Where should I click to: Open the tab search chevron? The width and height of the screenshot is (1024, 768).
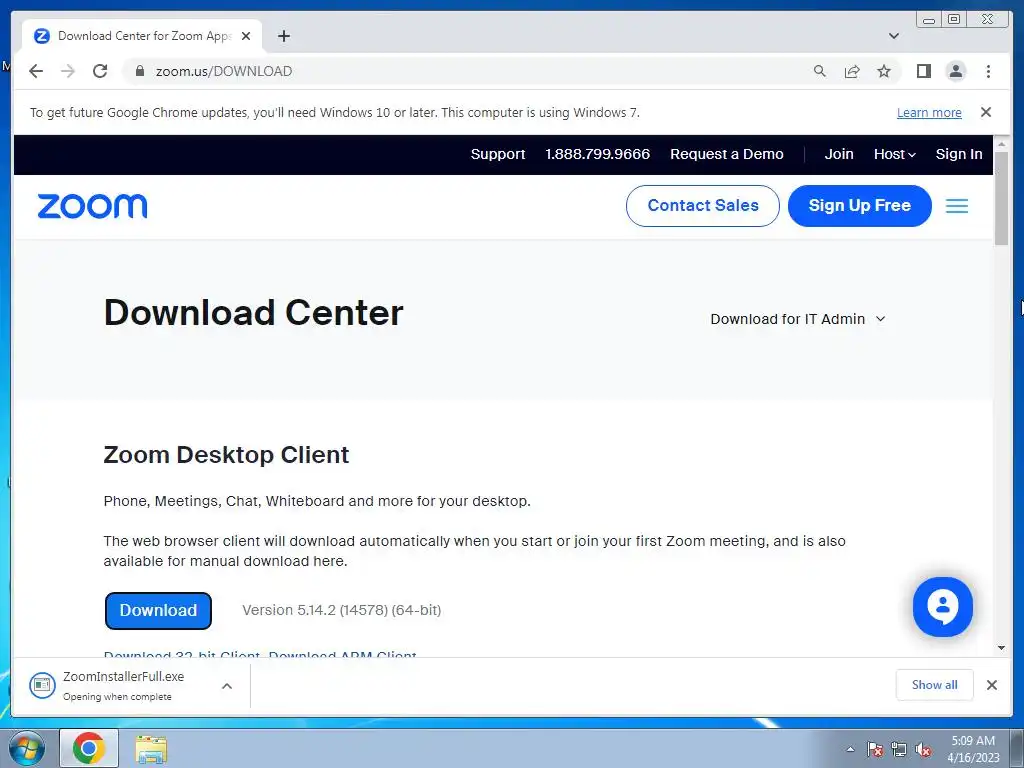pyautogui.click(x=894, y=36)
